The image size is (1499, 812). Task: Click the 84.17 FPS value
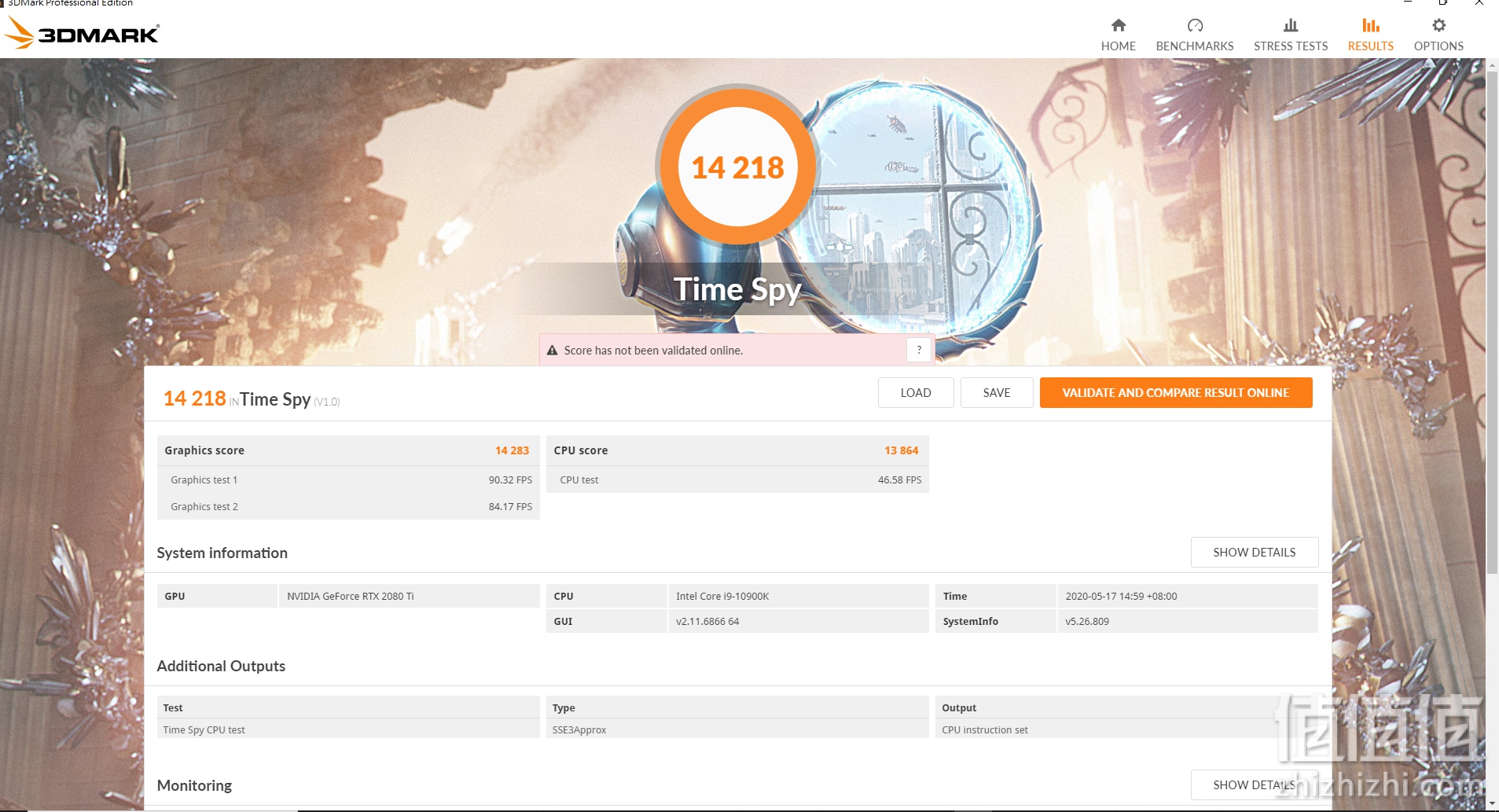tap(510, 507)
